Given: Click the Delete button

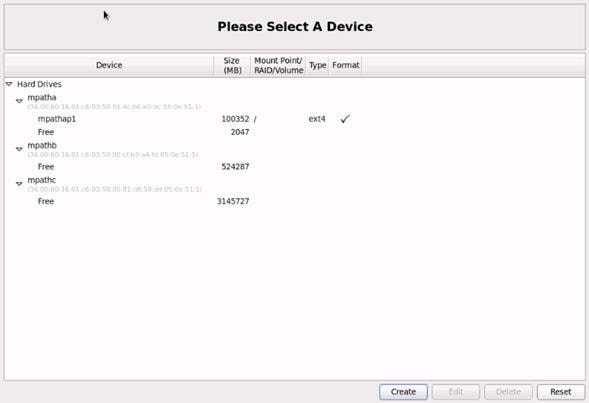Looking at the screenshot, I should (x=508, y=392).
